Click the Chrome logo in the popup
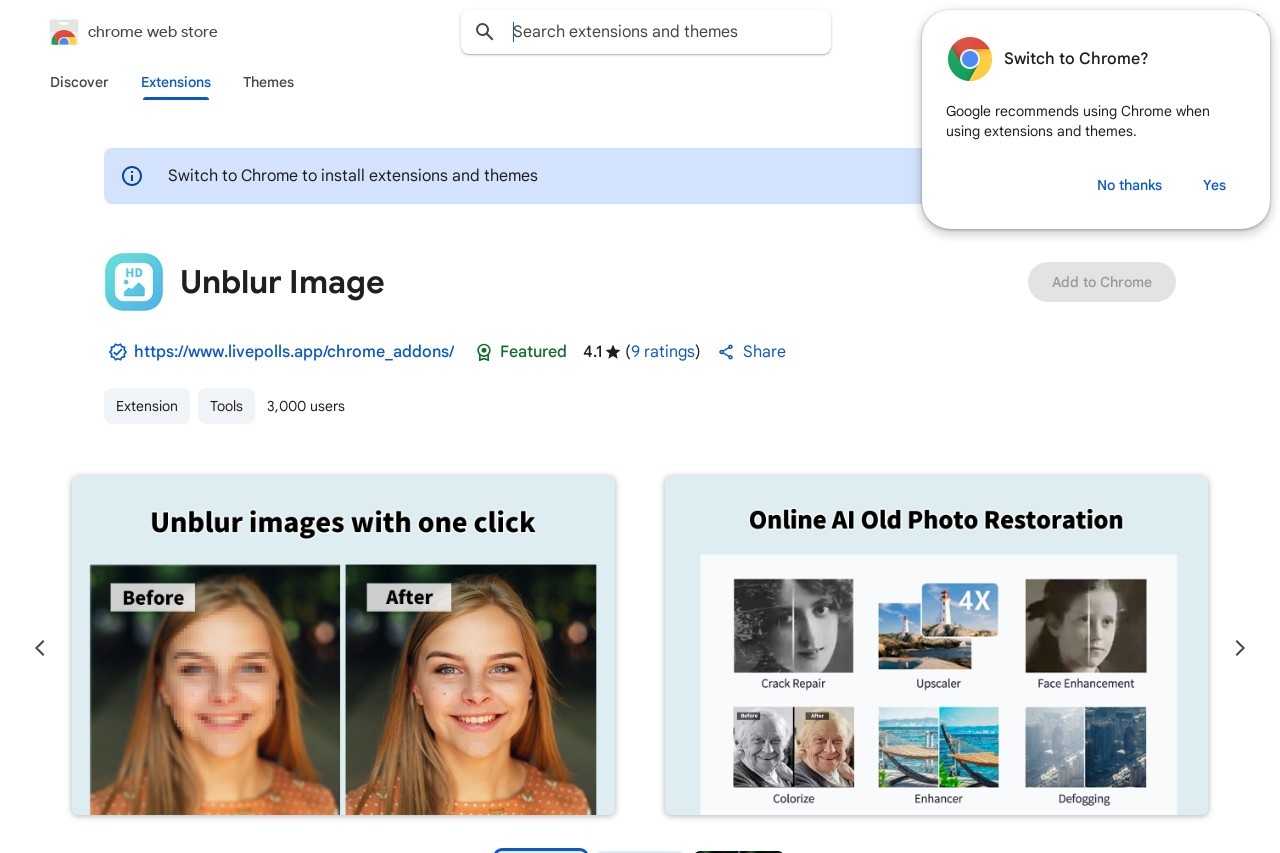This screenshot has width=1280, height=853. (x=970, y=59)
